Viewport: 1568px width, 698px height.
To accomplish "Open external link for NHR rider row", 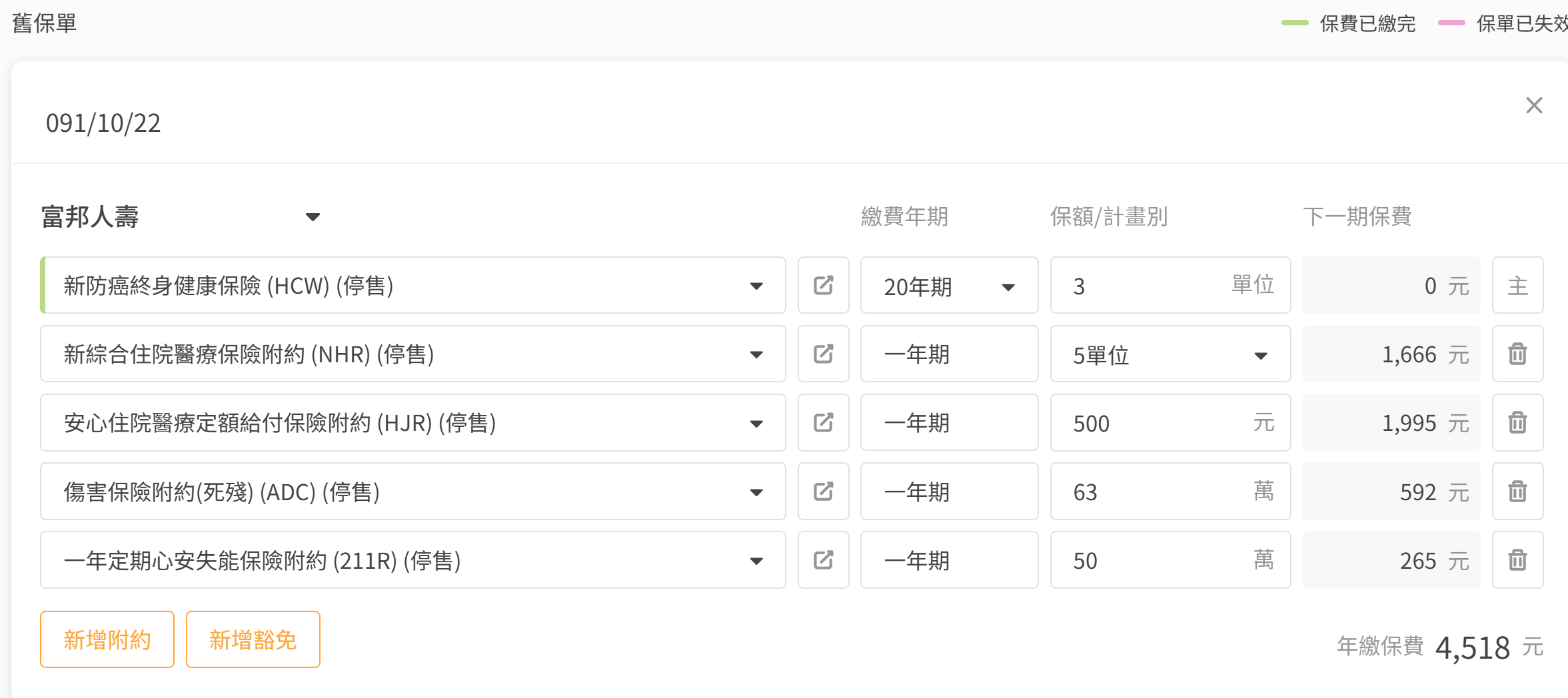I will pos(823,354).
